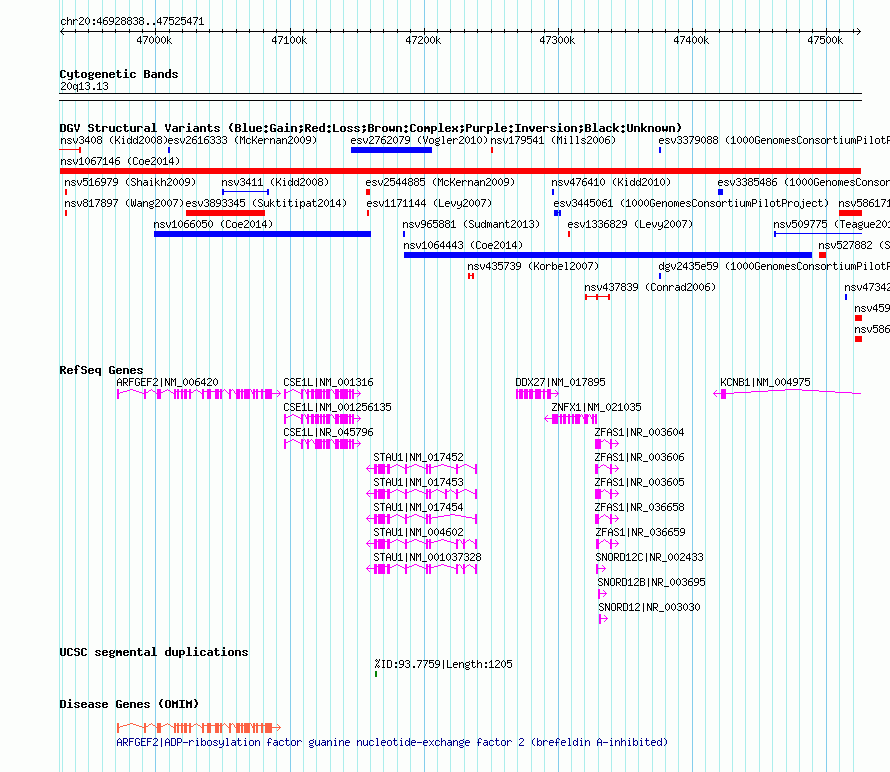Open the ARFGEF2 OMIM disease gene description
This screenshot has height=772, width=890.
pyautogui.click(x=392, y=742)
